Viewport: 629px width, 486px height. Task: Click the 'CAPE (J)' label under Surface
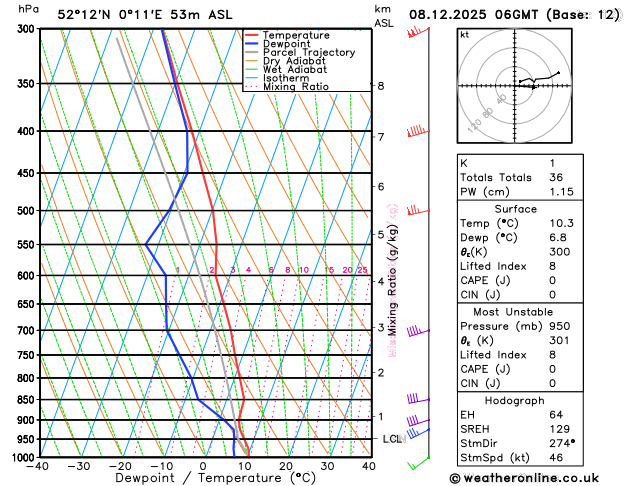(485, 280)
